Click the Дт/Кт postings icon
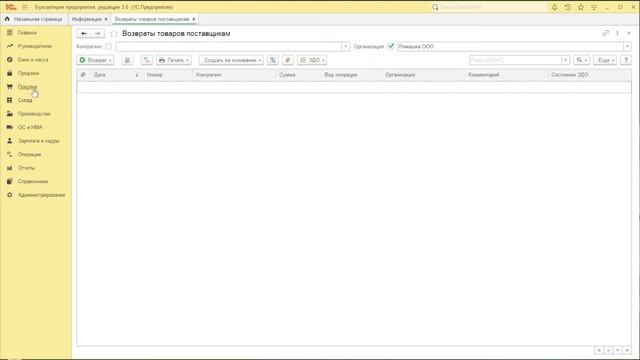640x360 pixels. pyautogui.click(x=147, y=60)
